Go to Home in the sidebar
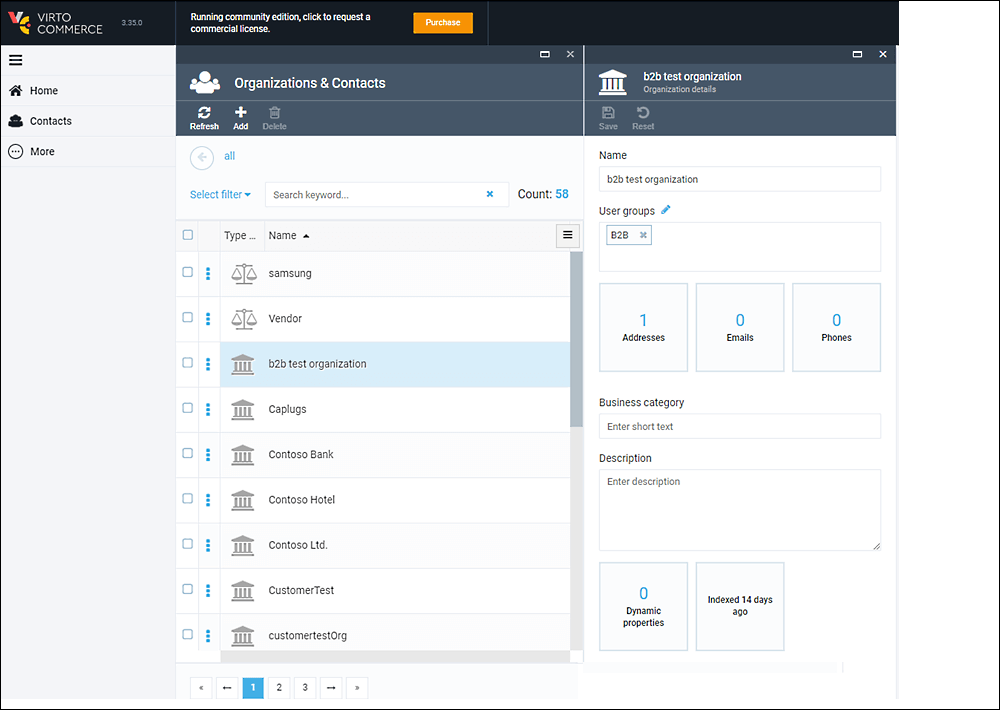 [43, 91]
